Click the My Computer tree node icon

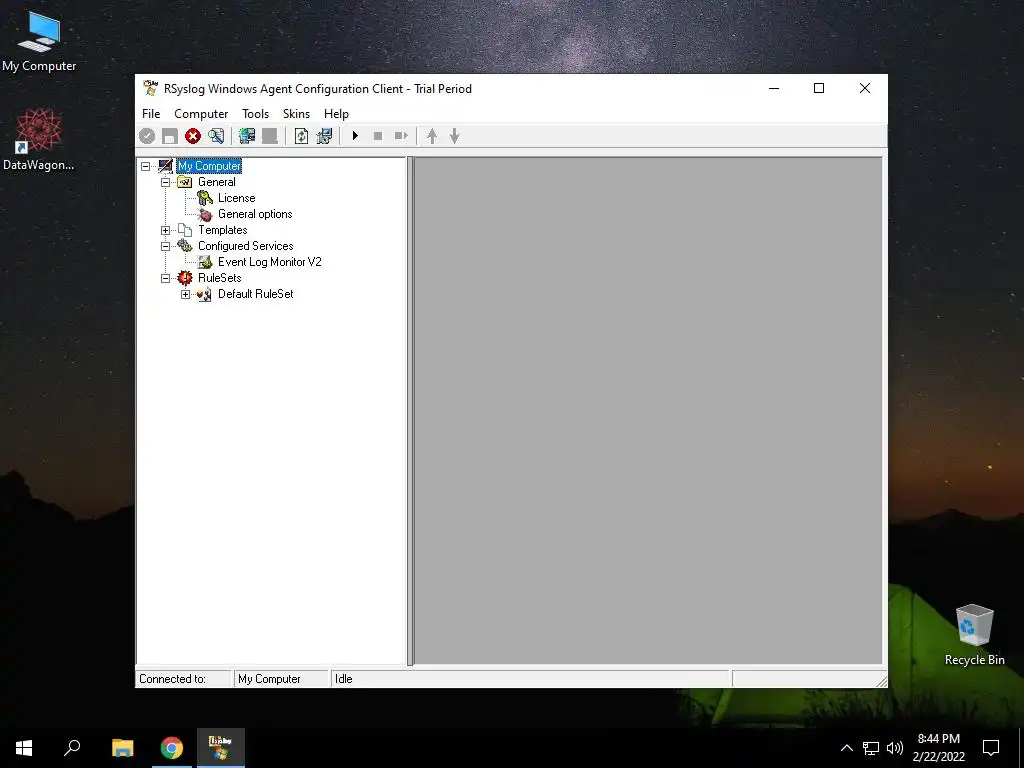pos(165,166)
